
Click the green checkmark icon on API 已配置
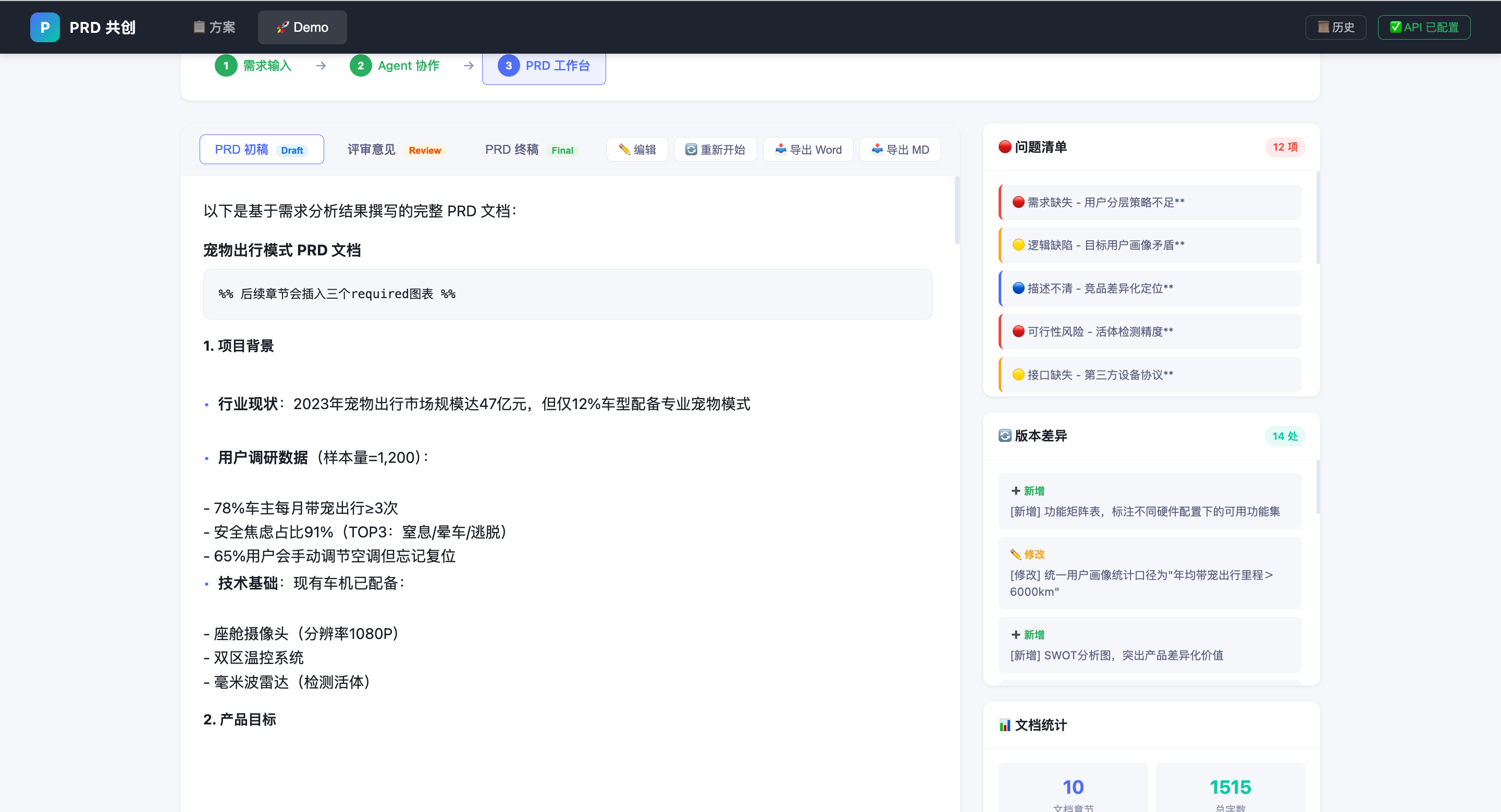(x=1396, y=28)
